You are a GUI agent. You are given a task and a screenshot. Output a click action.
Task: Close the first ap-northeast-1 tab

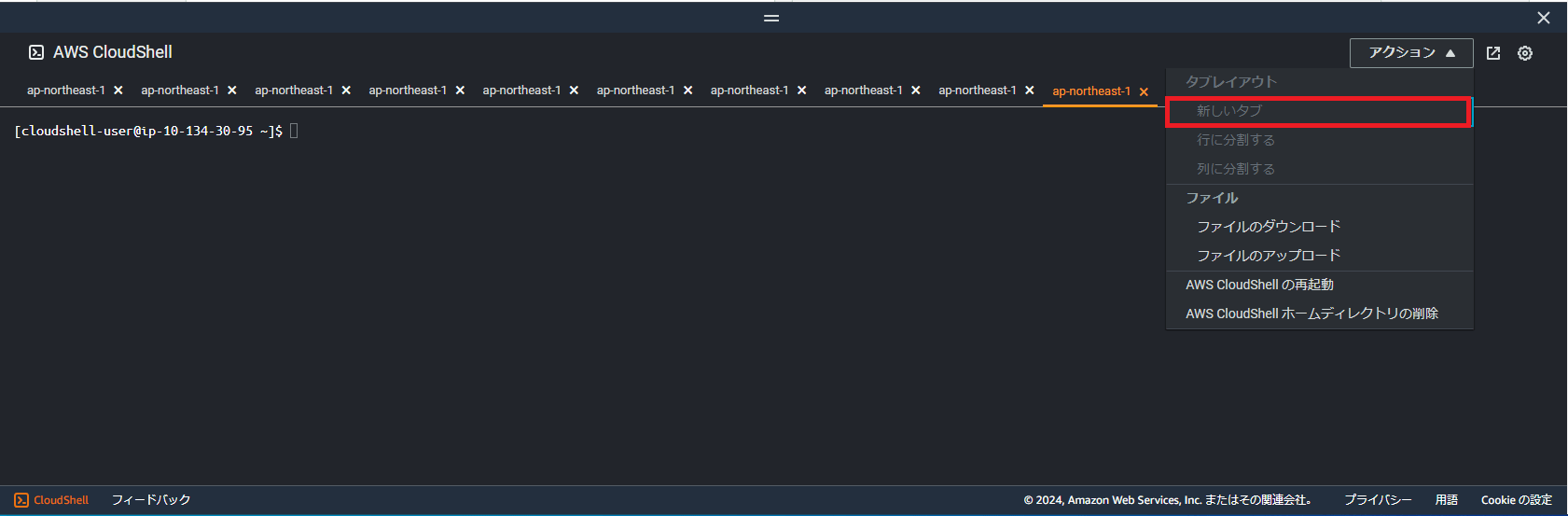118,91
